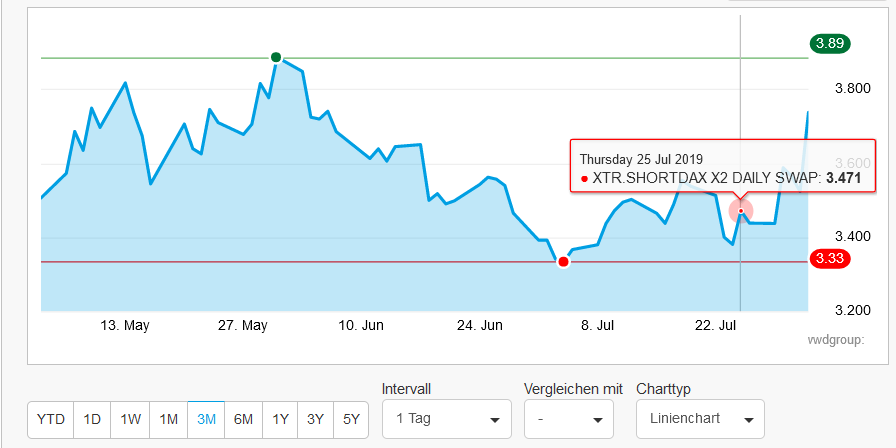The width and height of the screenshot is (896, 448).
Task: Select the active 3M range
Action: (x=206, y=420)
